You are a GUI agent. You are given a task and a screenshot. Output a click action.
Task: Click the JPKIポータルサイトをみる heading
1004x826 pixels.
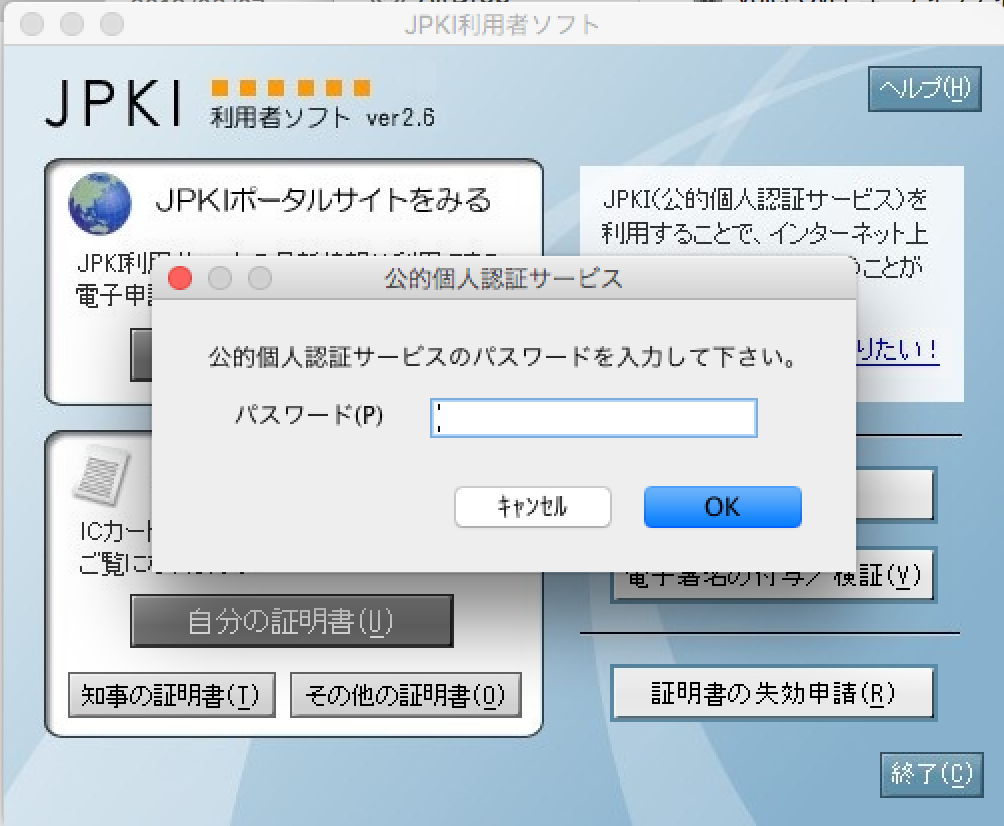[323, 200]
